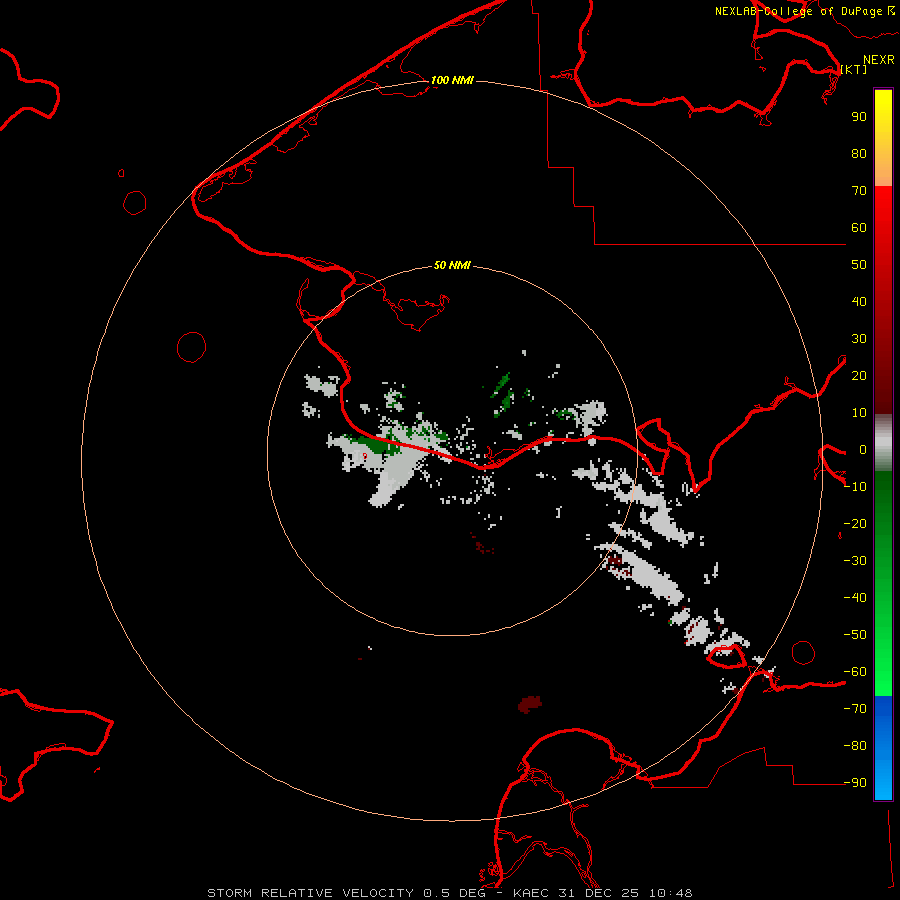Click the 50 NMI range ring label
This screenshot has width=900, height=900.
tap(452, 265)
